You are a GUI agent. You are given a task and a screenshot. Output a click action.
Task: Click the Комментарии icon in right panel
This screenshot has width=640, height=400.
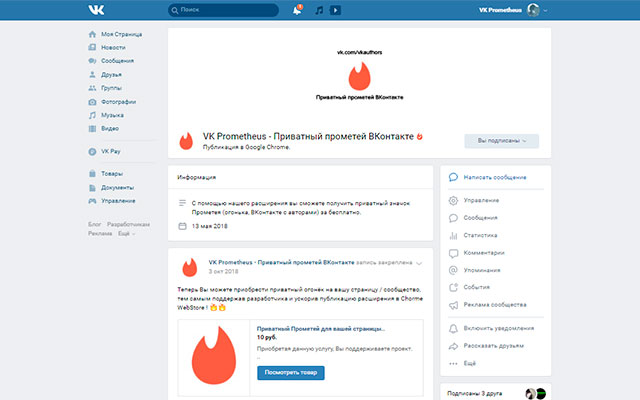(x=453, y=253)
